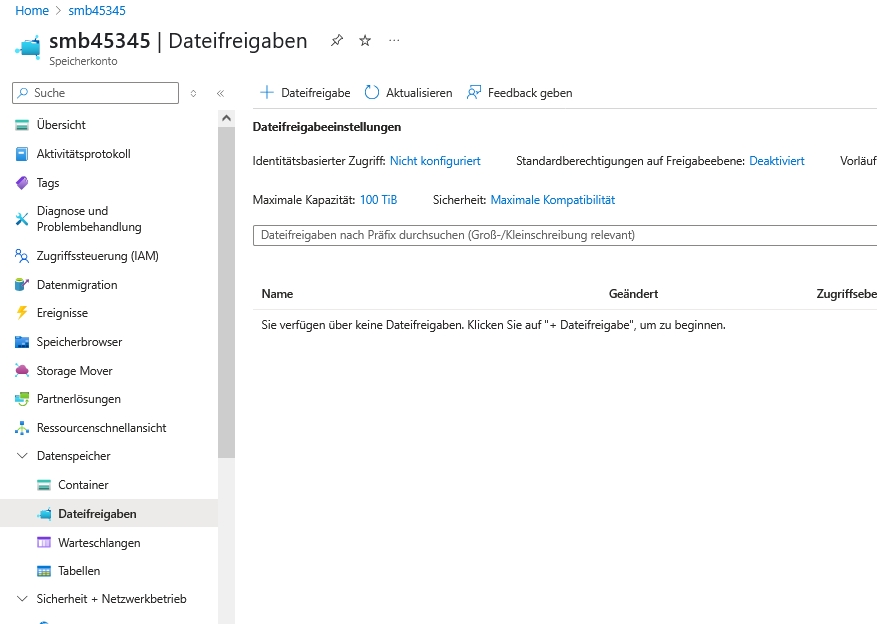Collapse the Sicherheit + Netzwerkbetrieb section
Screen dimensions: 877x624
click(x=22, y=599)
